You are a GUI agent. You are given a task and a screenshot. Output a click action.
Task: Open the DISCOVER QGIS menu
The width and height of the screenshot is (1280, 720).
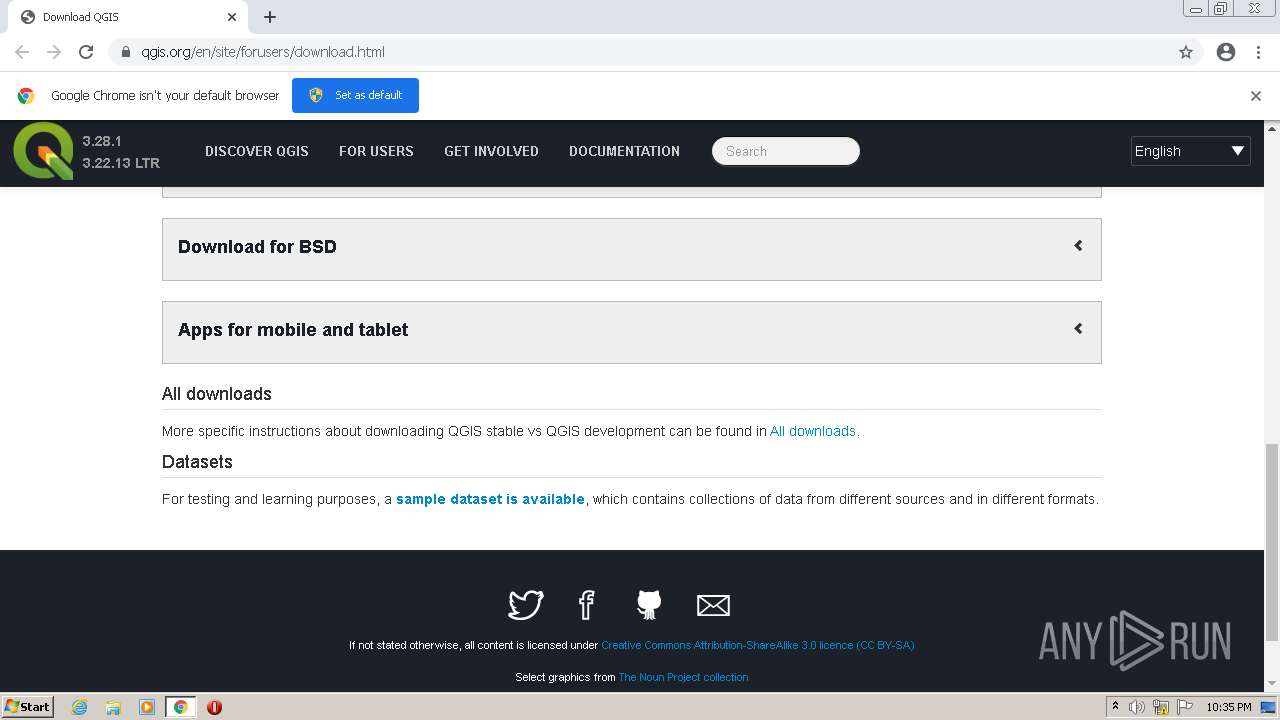click(x=257, y=151)
